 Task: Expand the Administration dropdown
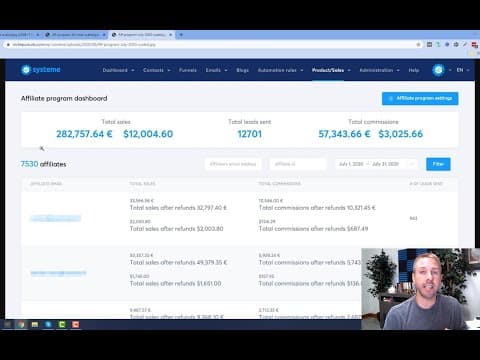pyautogui.click(x=379, y=70)
